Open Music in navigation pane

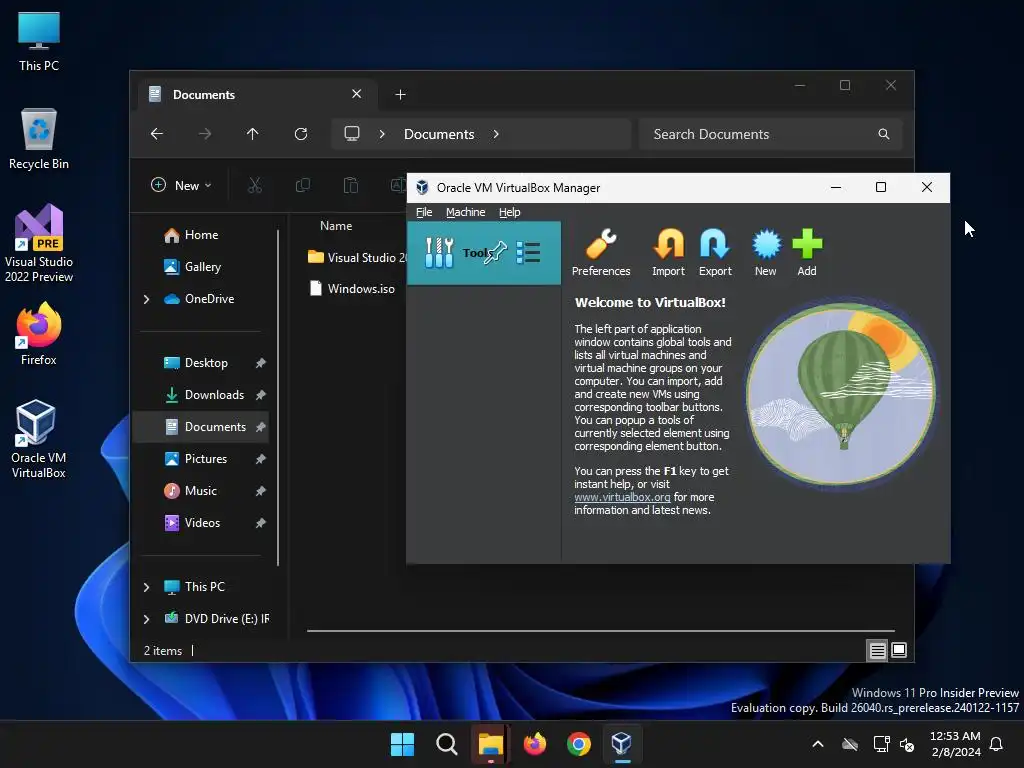[x=200, y=491]
